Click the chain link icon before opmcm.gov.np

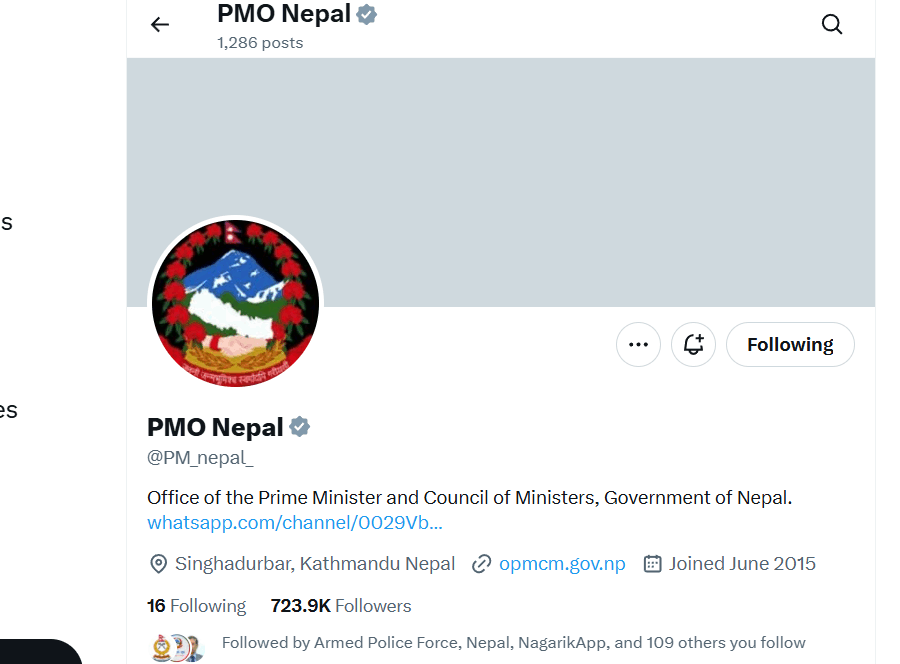481,564
